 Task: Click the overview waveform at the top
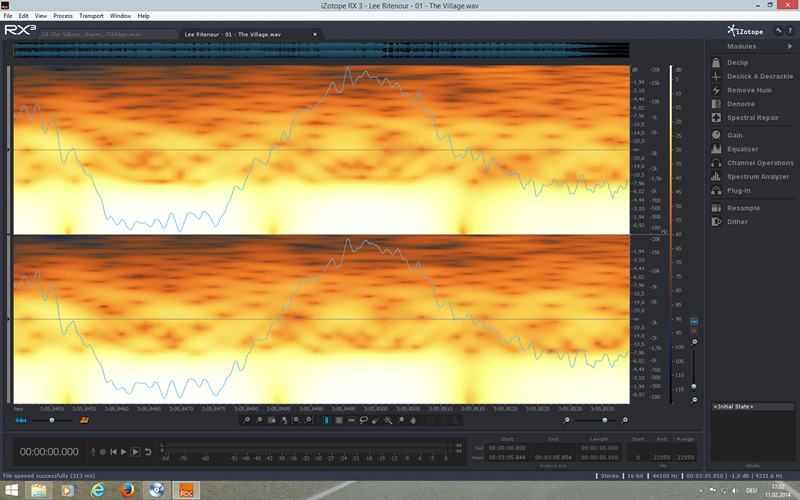coord(321,50)
